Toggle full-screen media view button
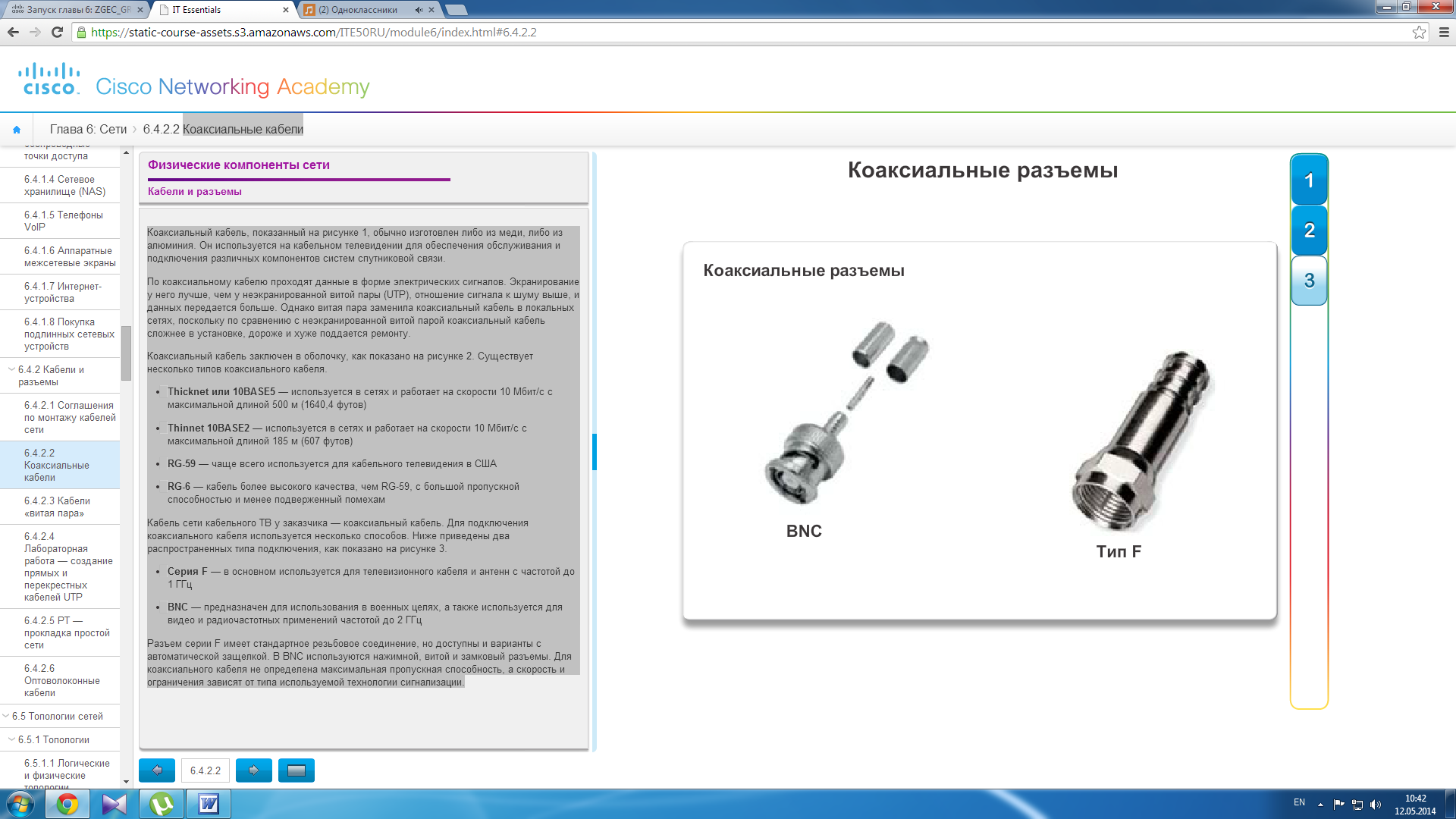1456x819 pixels. [297, 770]
